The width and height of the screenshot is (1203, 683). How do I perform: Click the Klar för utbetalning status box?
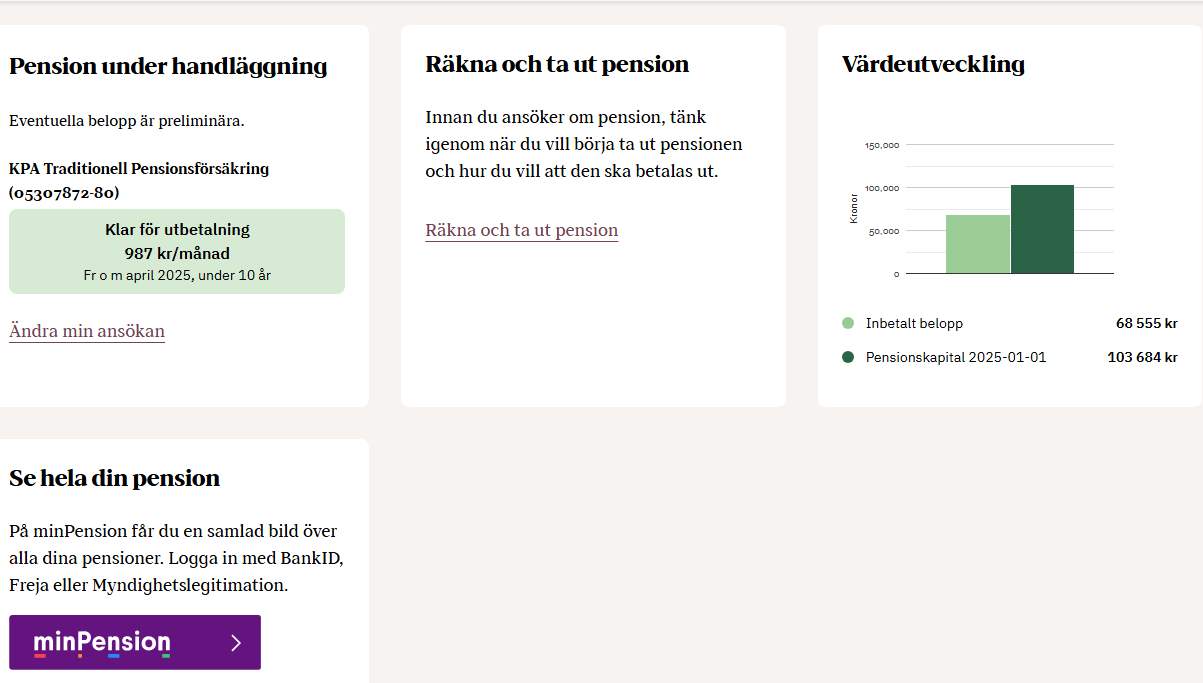click(x=177, y=251)
